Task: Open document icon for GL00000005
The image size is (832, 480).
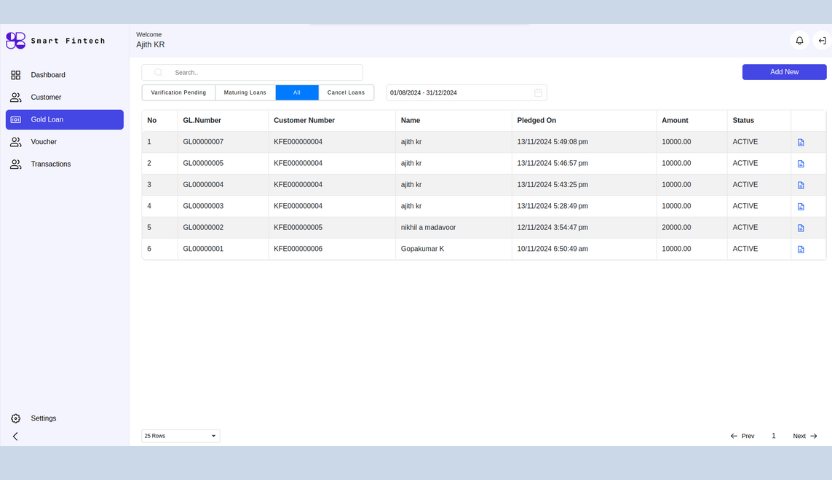Action: [x=801, y=163]
